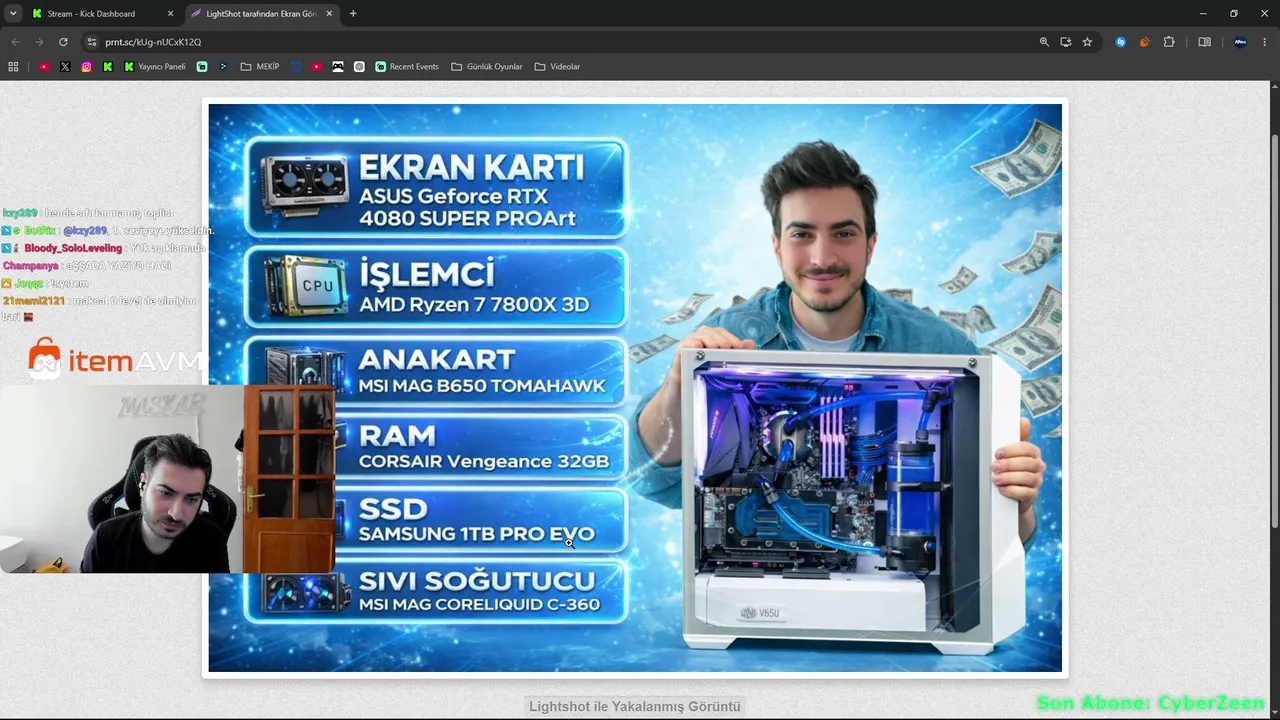Screen dimensions: 1280x720
Task: Minimize the Chrome window
Action: click(1203, 13)
